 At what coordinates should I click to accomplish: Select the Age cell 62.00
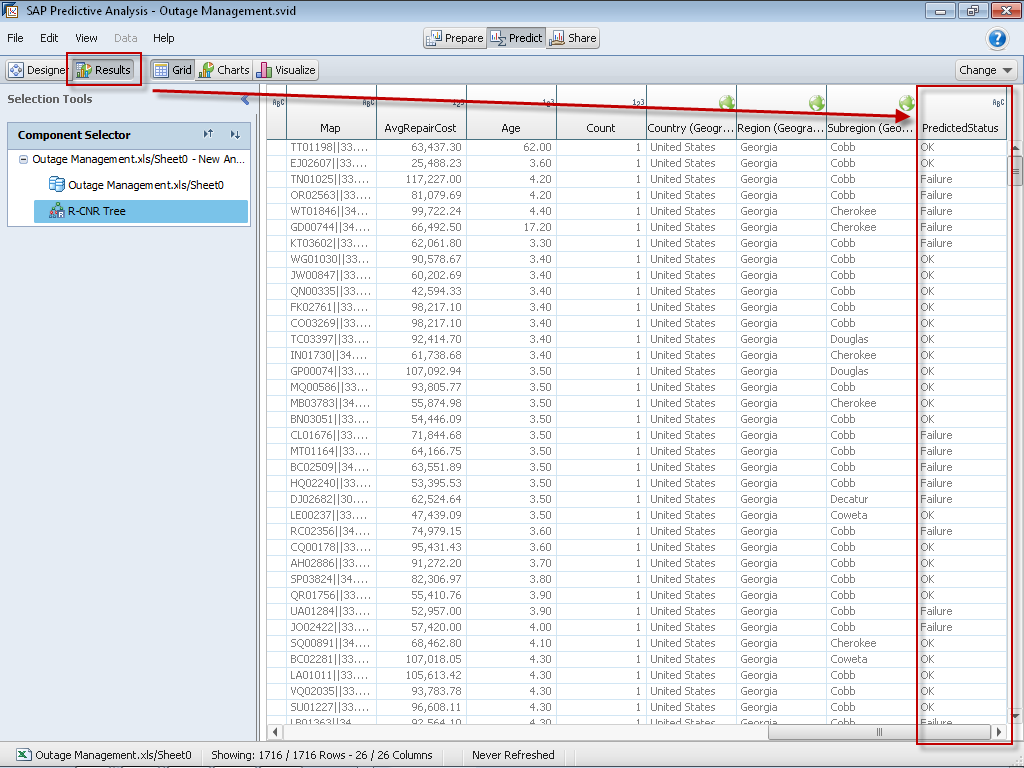pyautogui.click(x=511, y=148)
